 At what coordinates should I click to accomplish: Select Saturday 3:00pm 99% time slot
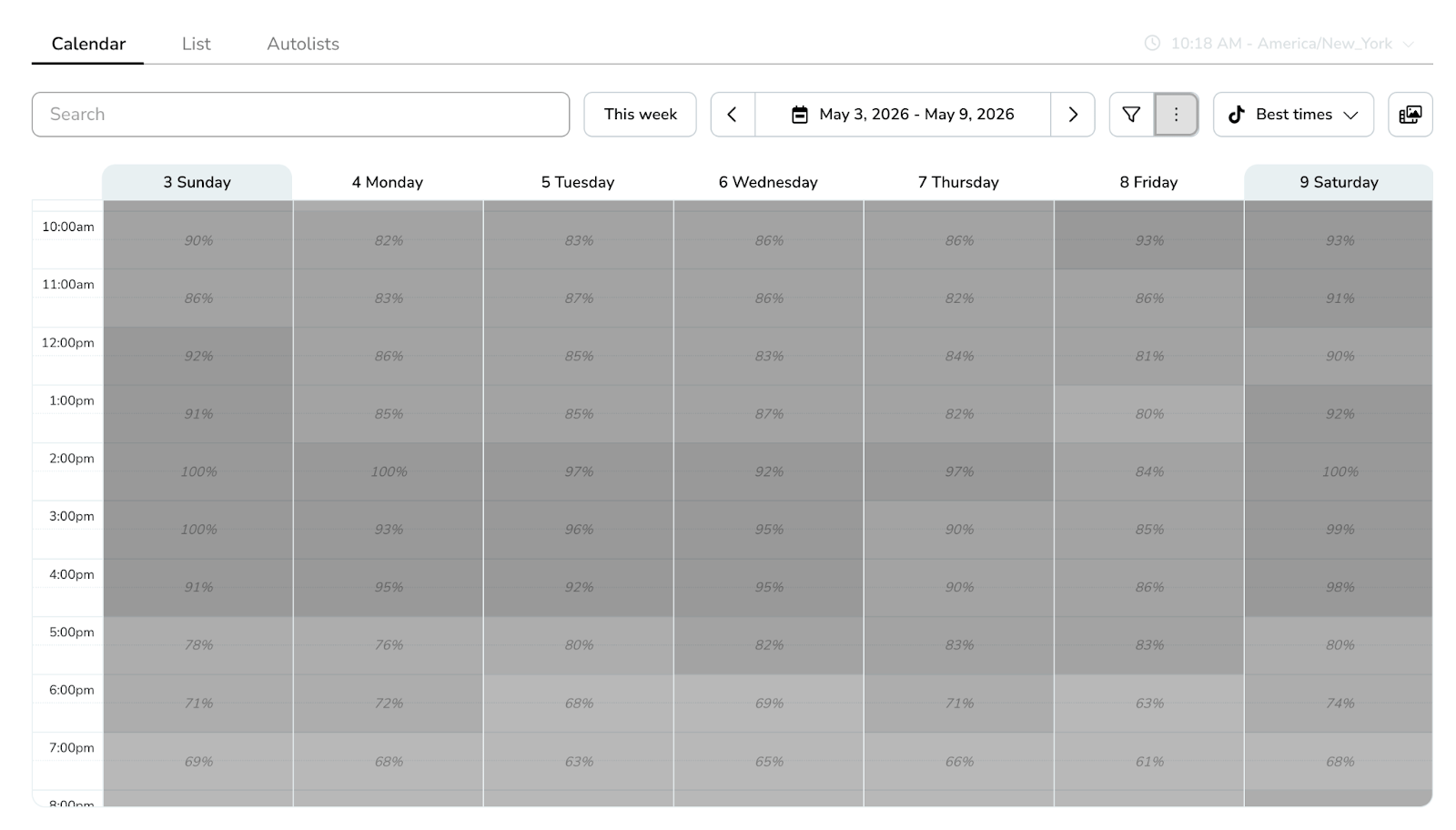(1340, 530)
